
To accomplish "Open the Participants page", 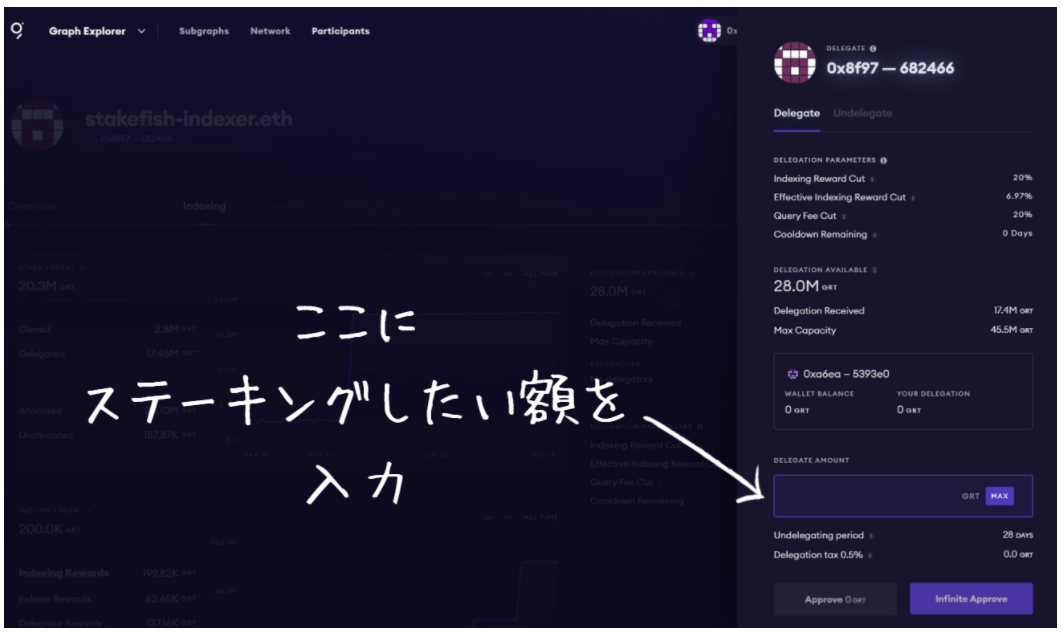I will (340, 31).
